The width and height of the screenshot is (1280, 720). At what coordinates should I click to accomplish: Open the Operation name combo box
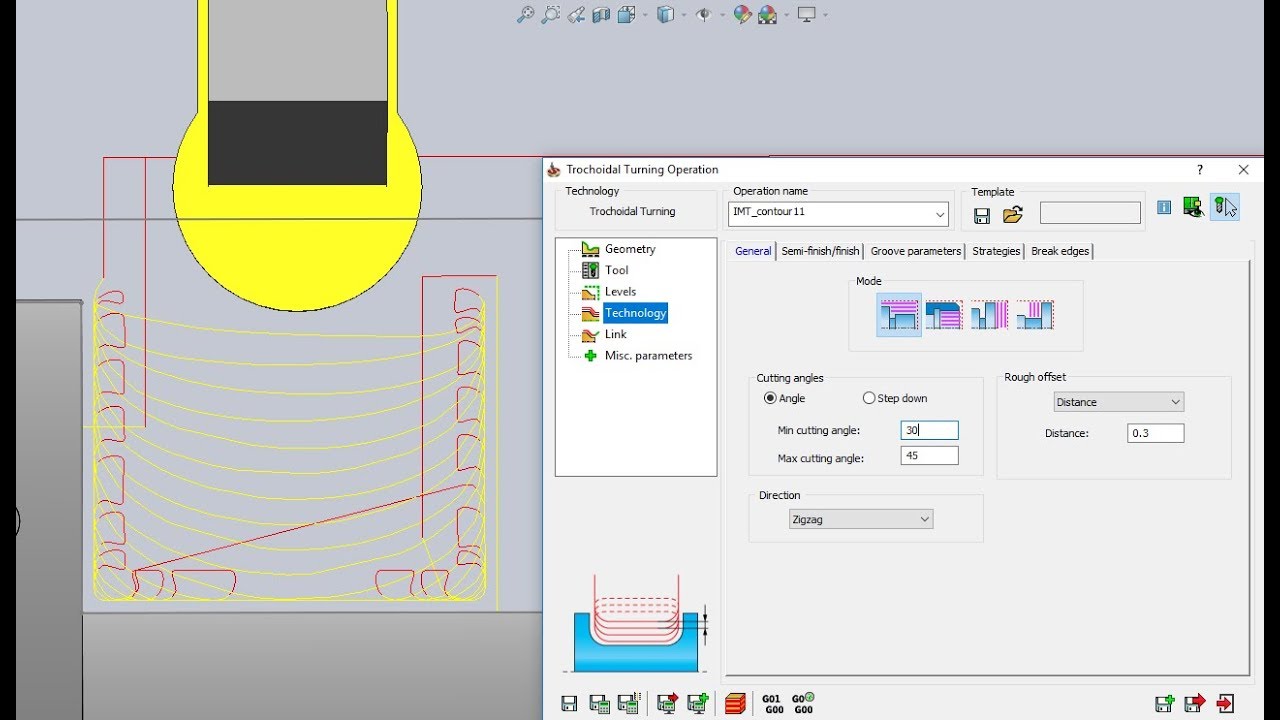(838, 213)
